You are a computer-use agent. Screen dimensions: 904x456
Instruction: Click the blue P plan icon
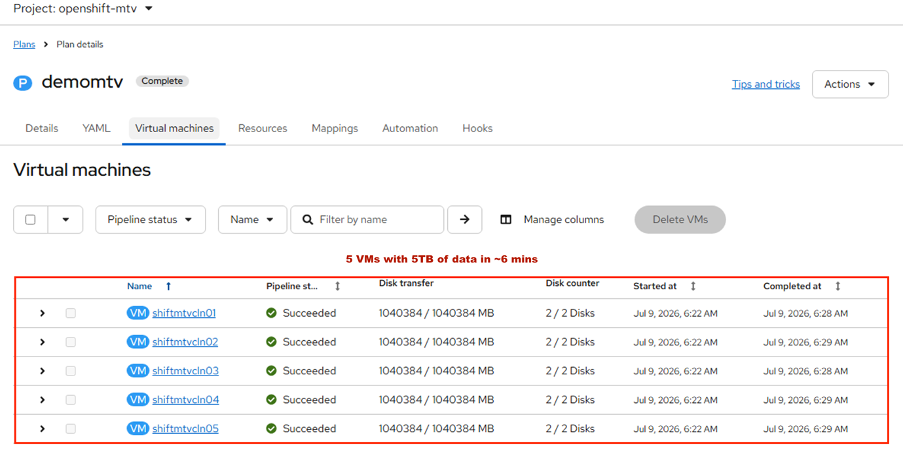click(22, 82)
